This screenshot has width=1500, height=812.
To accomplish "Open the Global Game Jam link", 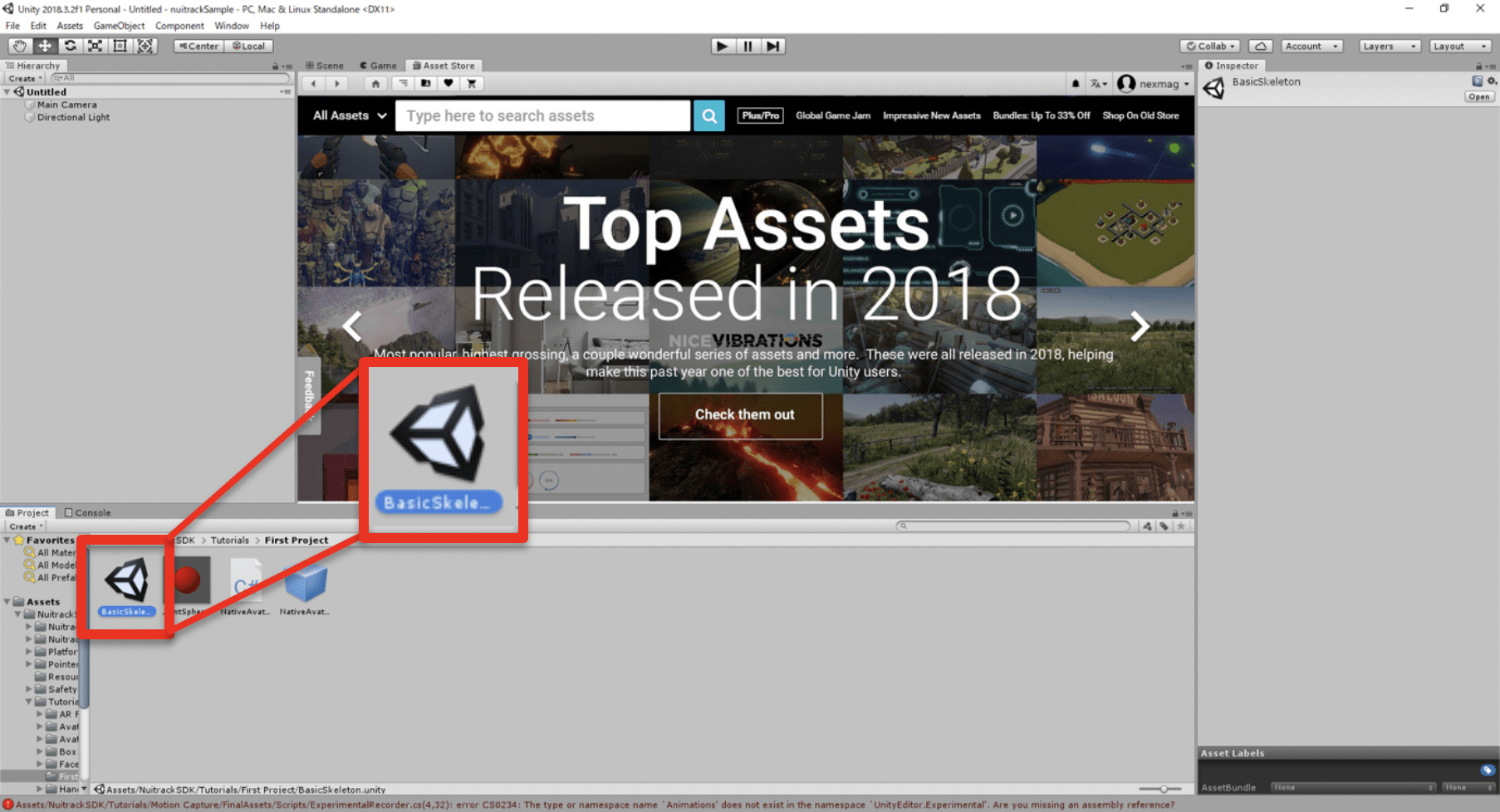I will pos(833,116).
